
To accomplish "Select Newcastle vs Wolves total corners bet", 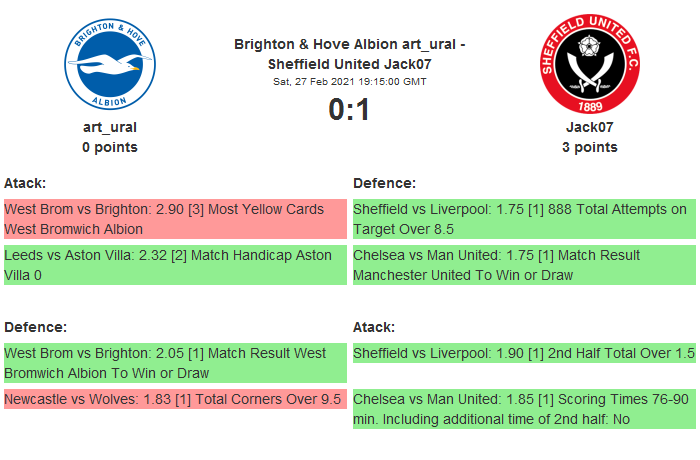I will pyautogui.click(x=174, y=399).
